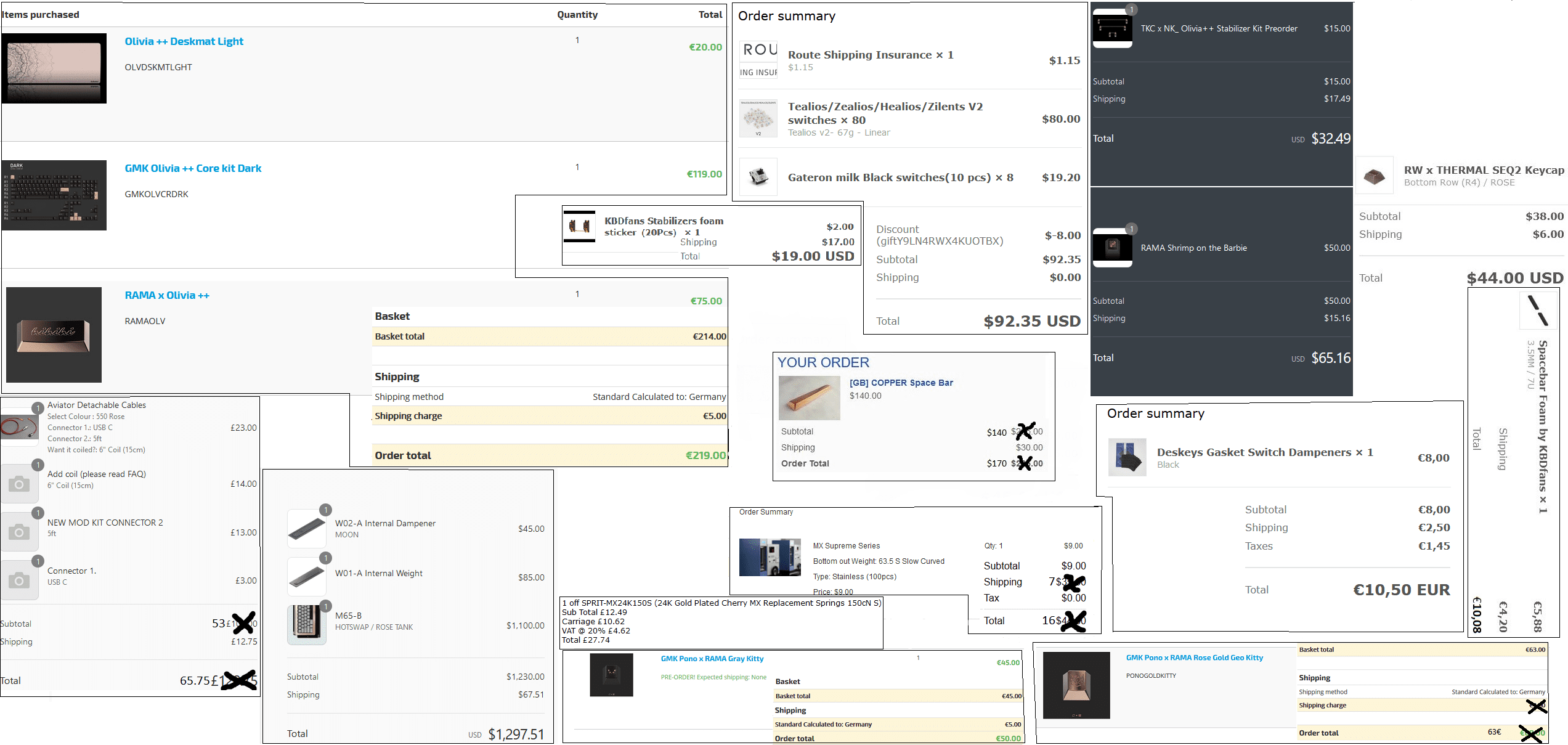Click the Aviator Detachable Cables cable image

pyautogui.click(x=19, y=427)
